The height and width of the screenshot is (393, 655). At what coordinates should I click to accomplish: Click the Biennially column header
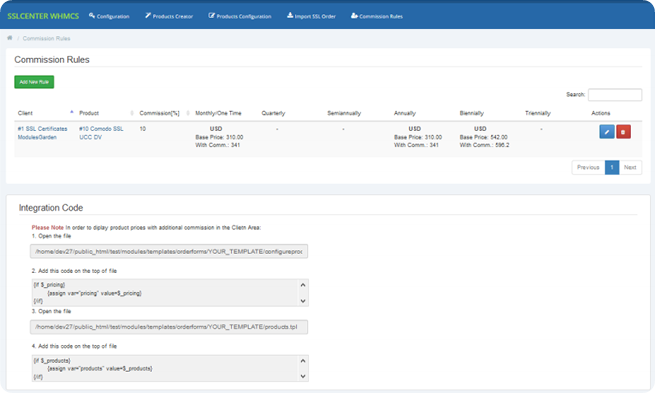click(471, 113)
